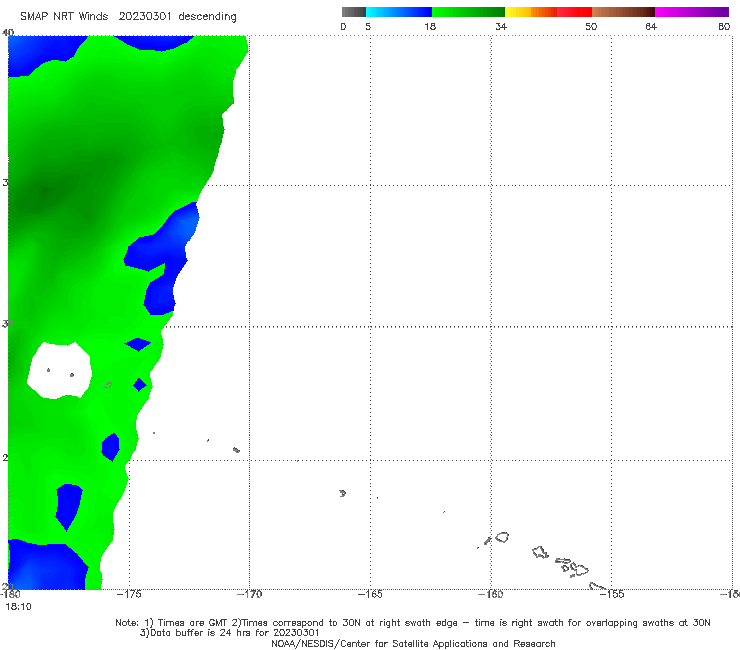Click the magenta 64-80 color bar segment
The width and height of the screenshot is (740, 650).
(x=692, y=12)
